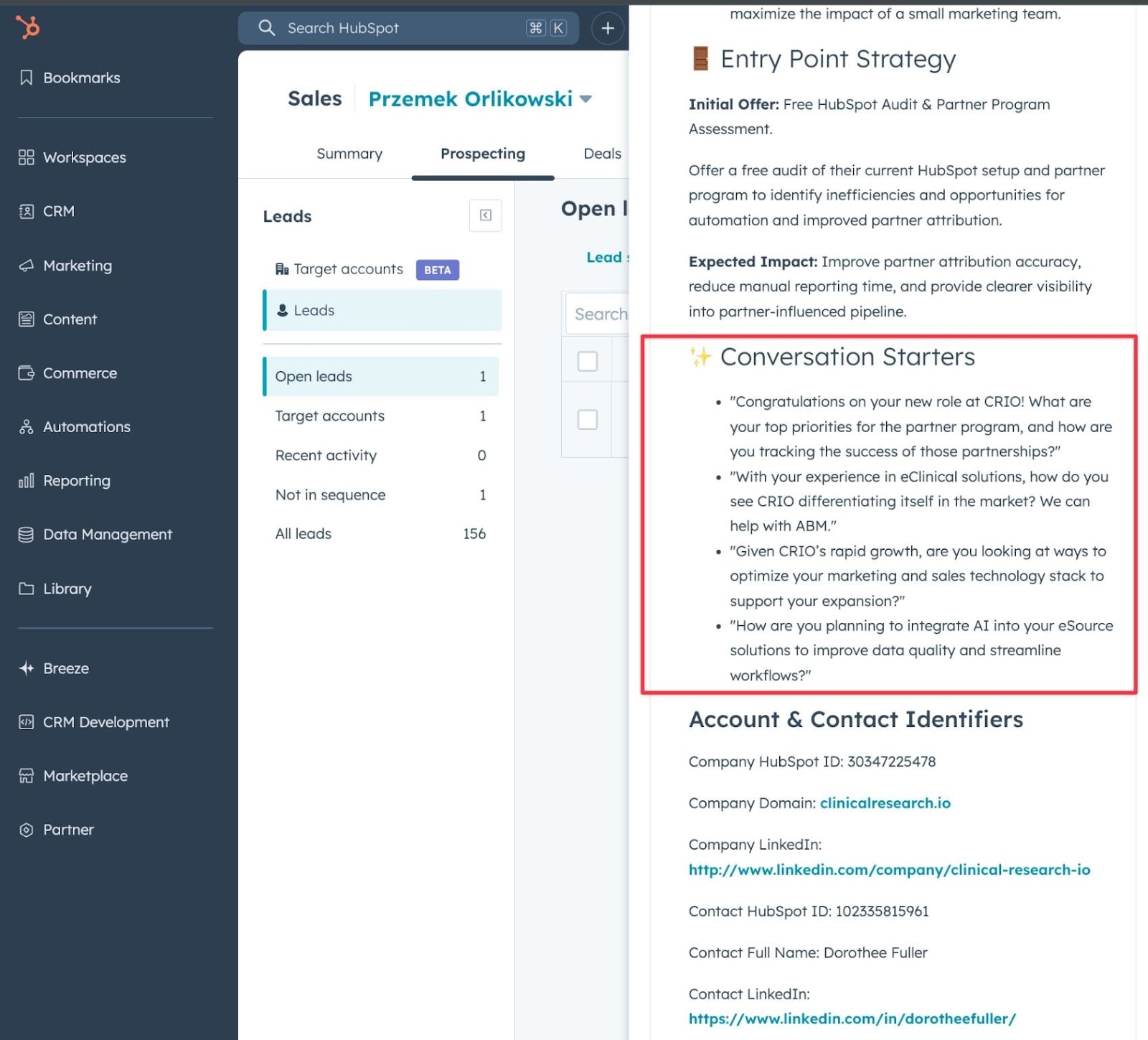Click the BETA badge

pos(438,270)
